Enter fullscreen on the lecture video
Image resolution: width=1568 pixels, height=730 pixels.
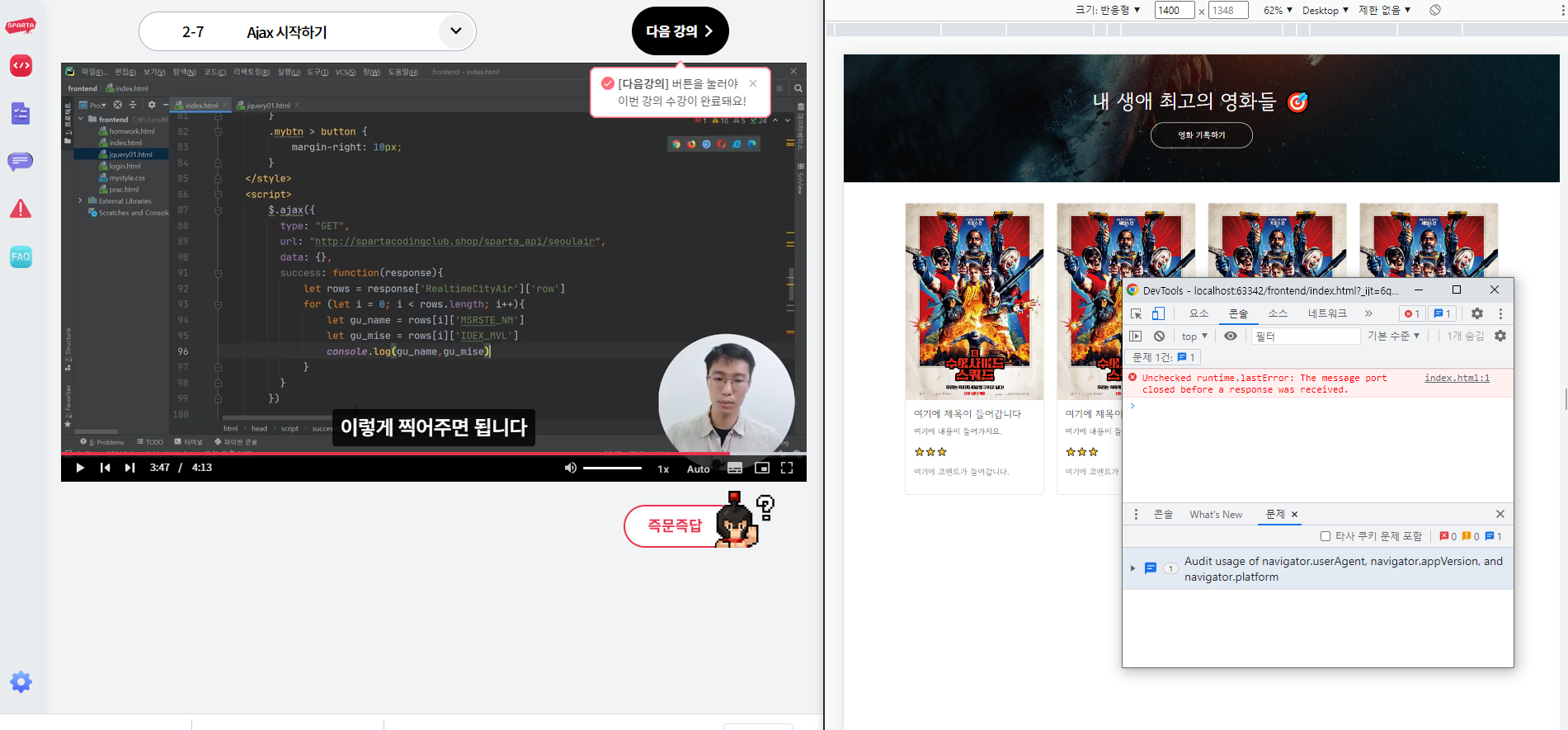coord(787,468)
